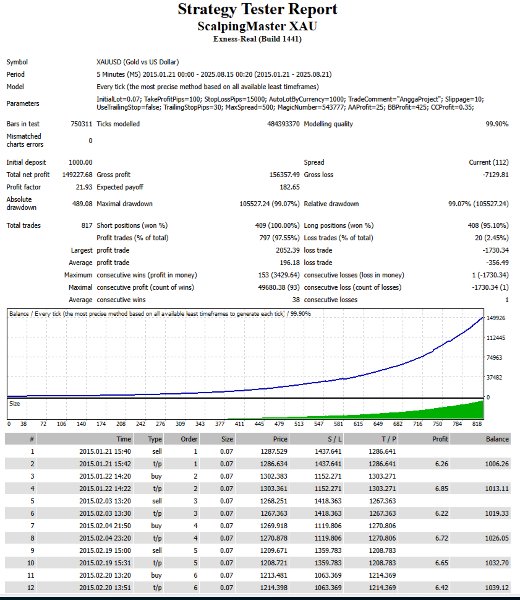Click the 149926 balance axis label
Image resolution: width=520 pixels, height=600 pixels.
[x=496, y=318]
